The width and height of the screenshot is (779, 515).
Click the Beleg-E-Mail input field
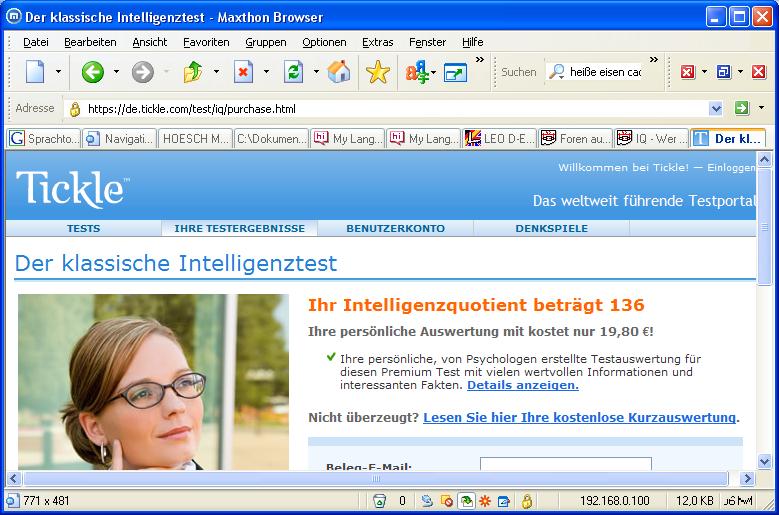566,464
